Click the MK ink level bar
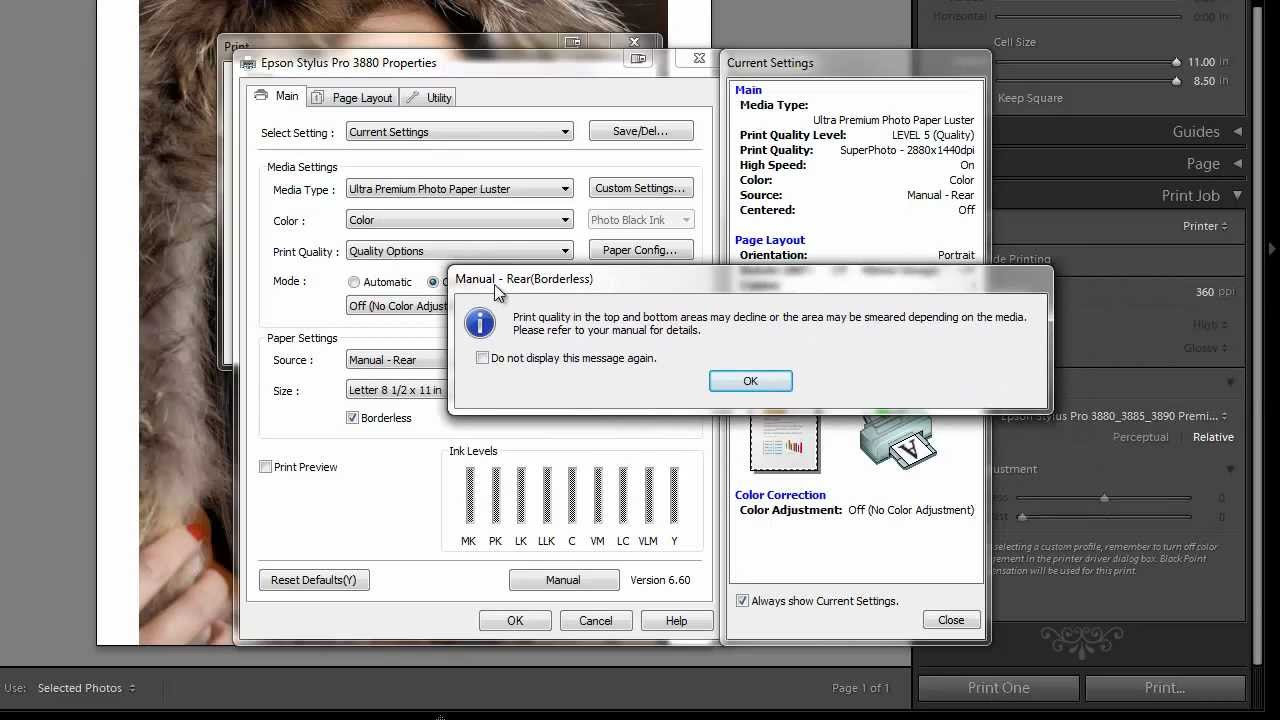Image resolution: width=1280 pixels, height=720 pixels. point(470,495)
